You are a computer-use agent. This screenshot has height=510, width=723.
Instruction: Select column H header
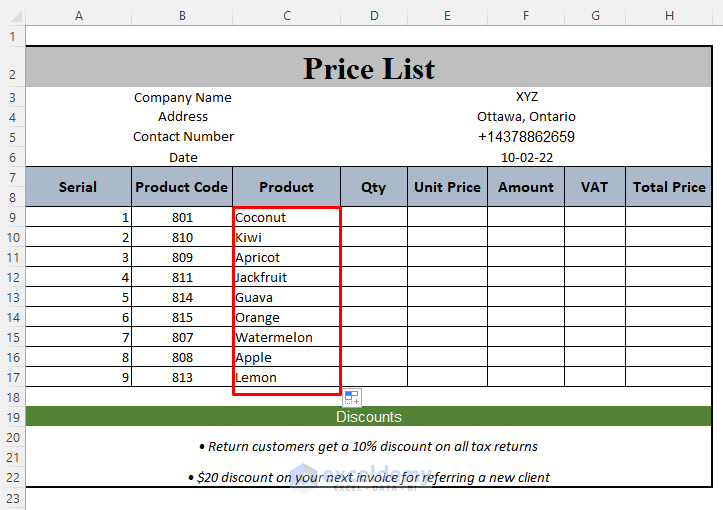pos(669,16)
